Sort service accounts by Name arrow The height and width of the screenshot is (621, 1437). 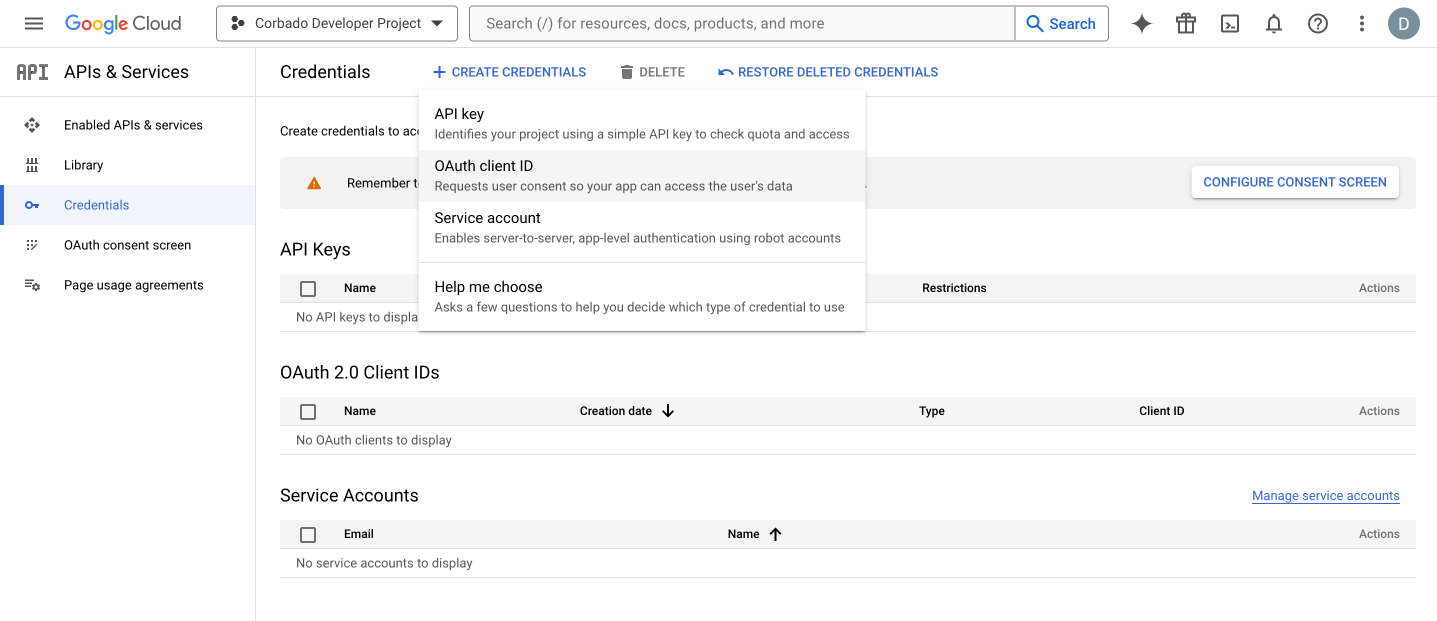775,534
